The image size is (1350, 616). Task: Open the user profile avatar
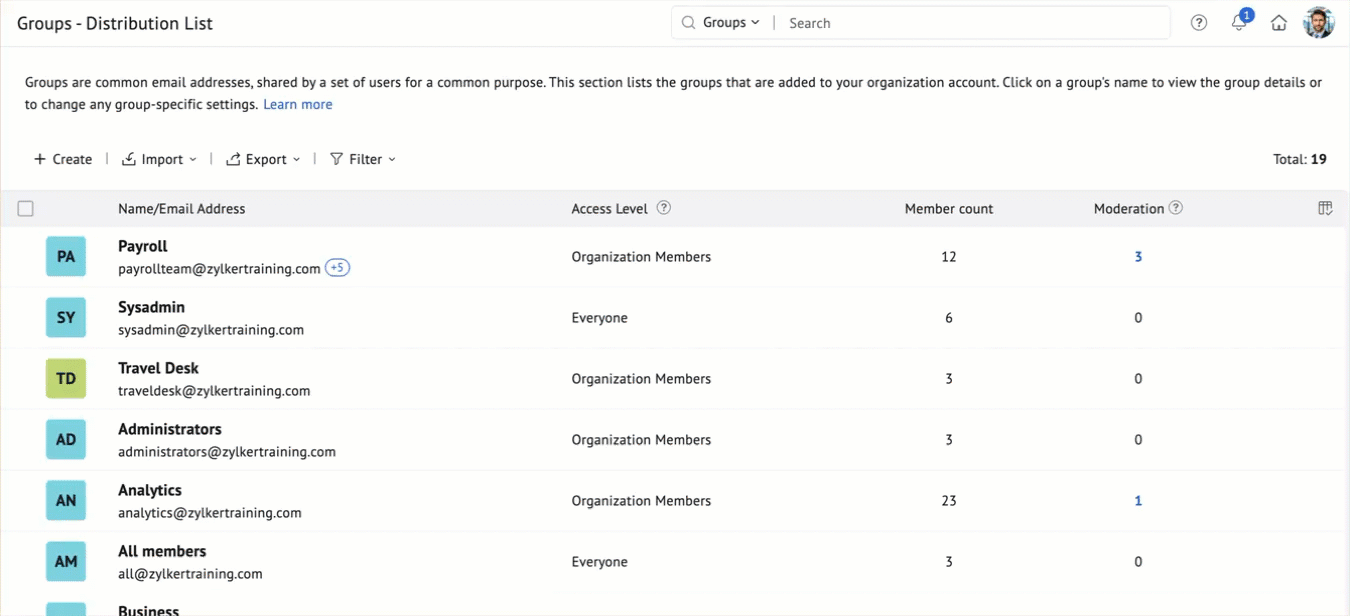point(1319,23)
